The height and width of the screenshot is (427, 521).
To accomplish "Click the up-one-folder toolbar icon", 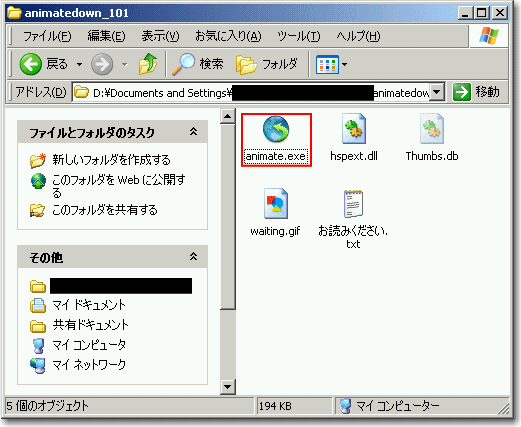I will [x=148, y=64].
